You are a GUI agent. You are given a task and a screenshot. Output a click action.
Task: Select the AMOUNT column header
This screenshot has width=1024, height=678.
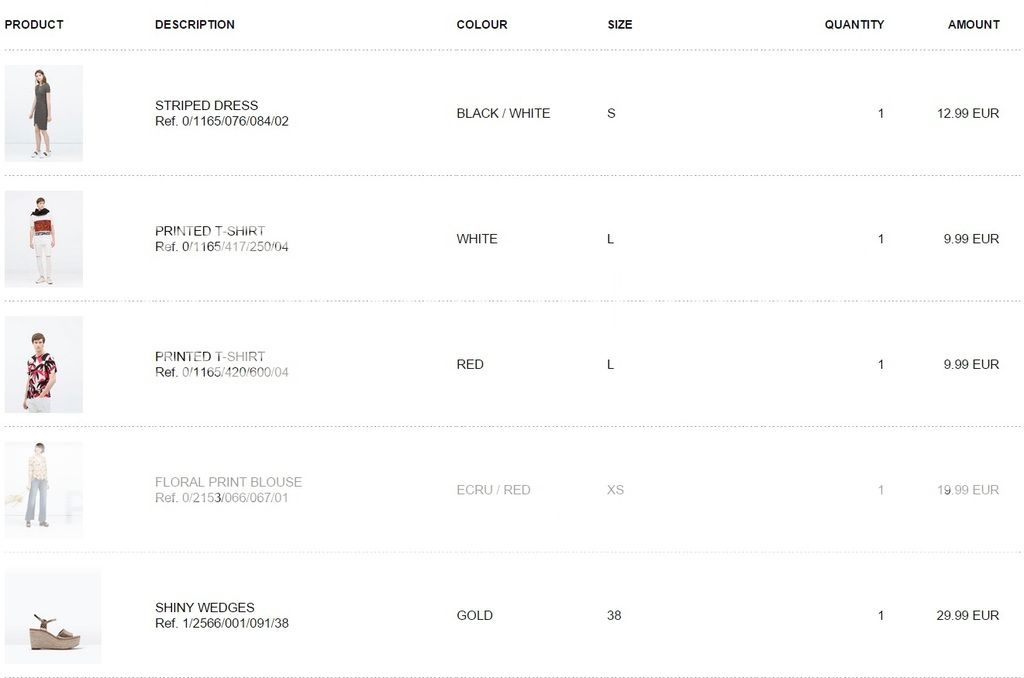[973, 24]
